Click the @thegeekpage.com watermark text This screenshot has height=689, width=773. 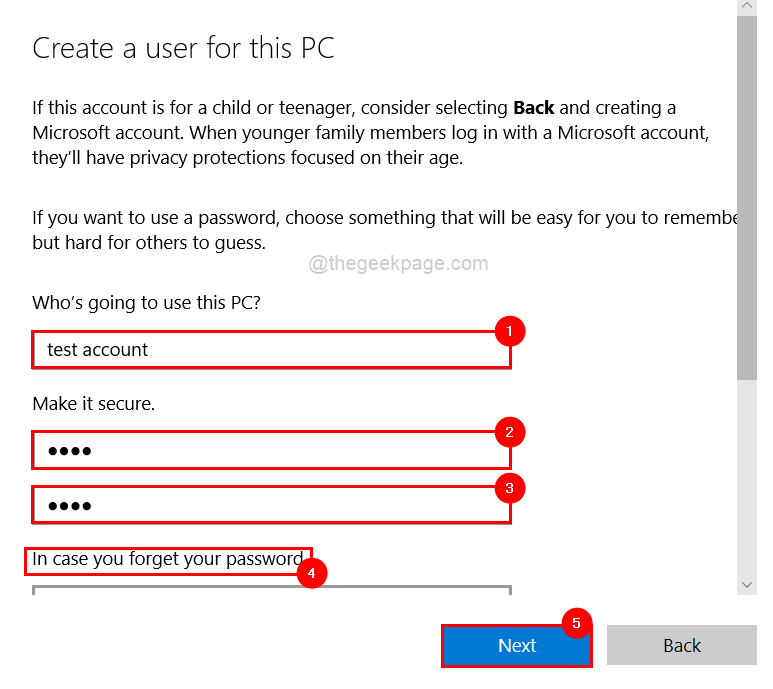[398, 264]
